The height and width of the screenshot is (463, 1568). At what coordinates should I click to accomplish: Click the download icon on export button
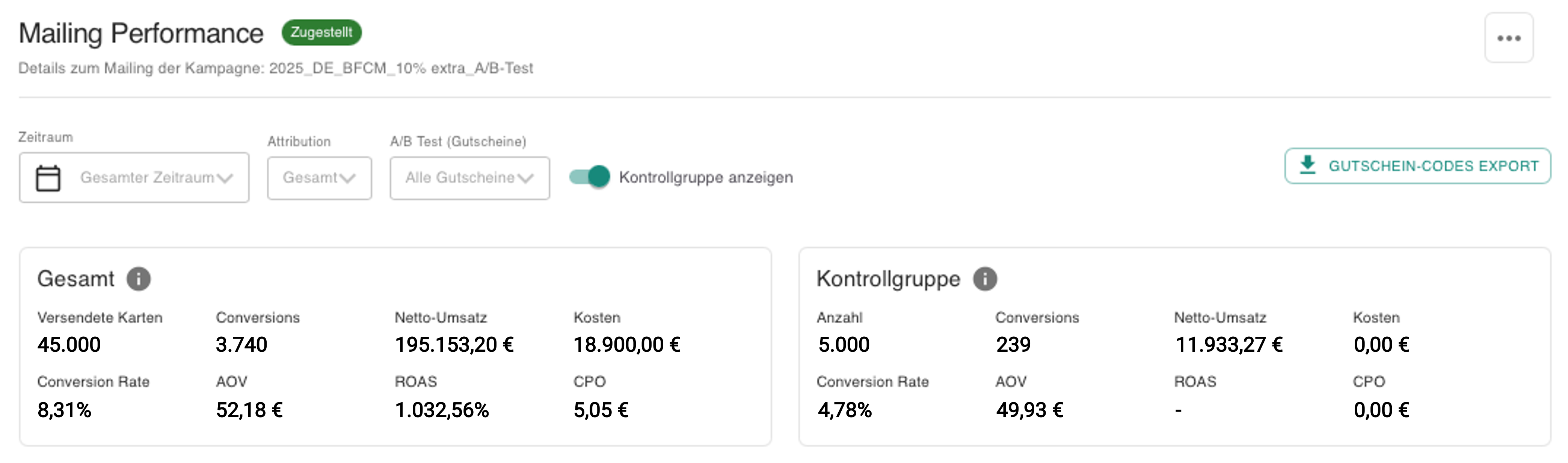pyautogui.click(x=1307, y=165)
